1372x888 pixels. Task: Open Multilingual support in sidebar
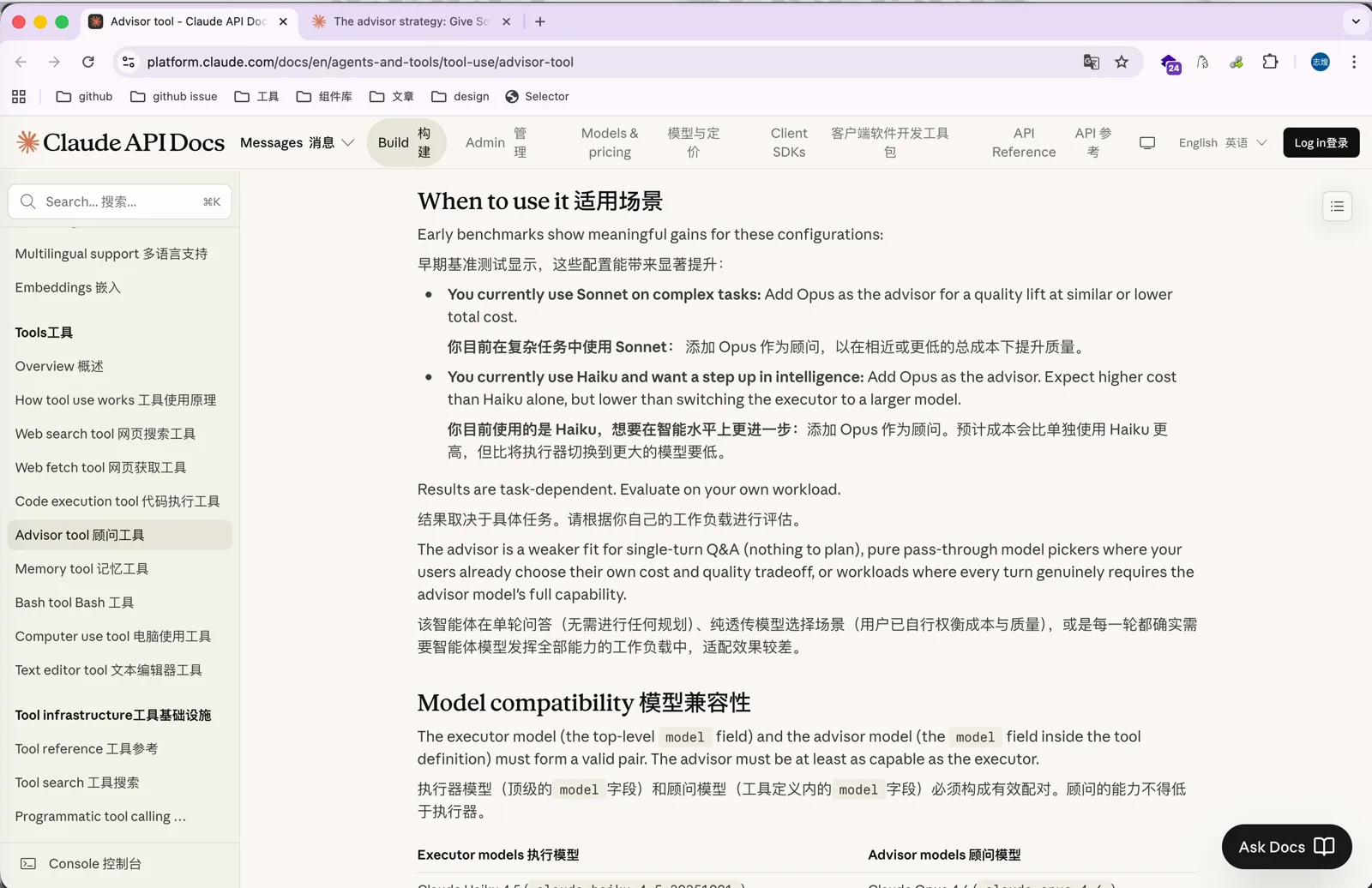[111, 254]
